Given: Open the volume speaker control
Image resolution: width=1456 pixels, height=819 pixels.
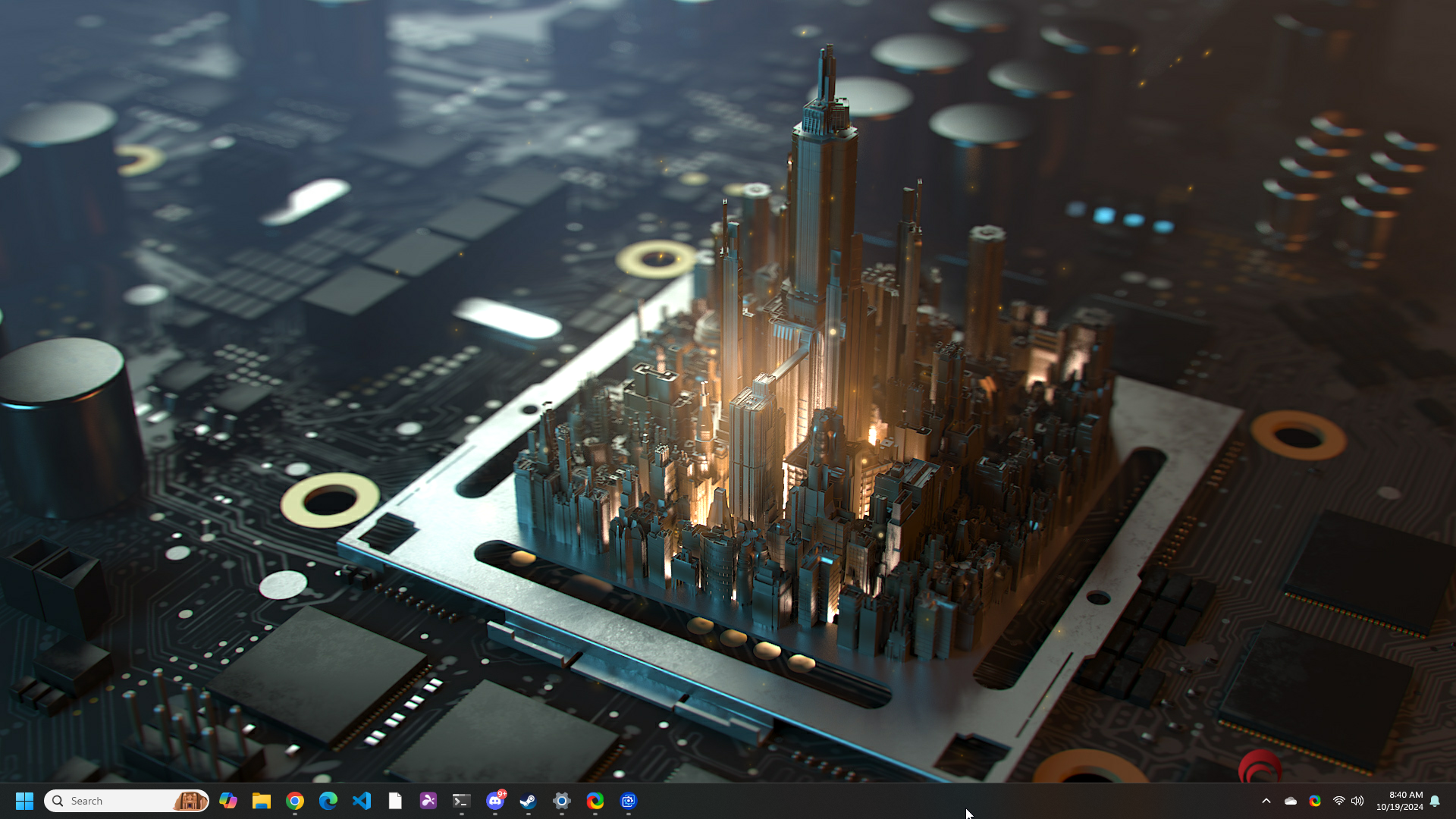Looking at the screenshot, I should [1357, 801].
